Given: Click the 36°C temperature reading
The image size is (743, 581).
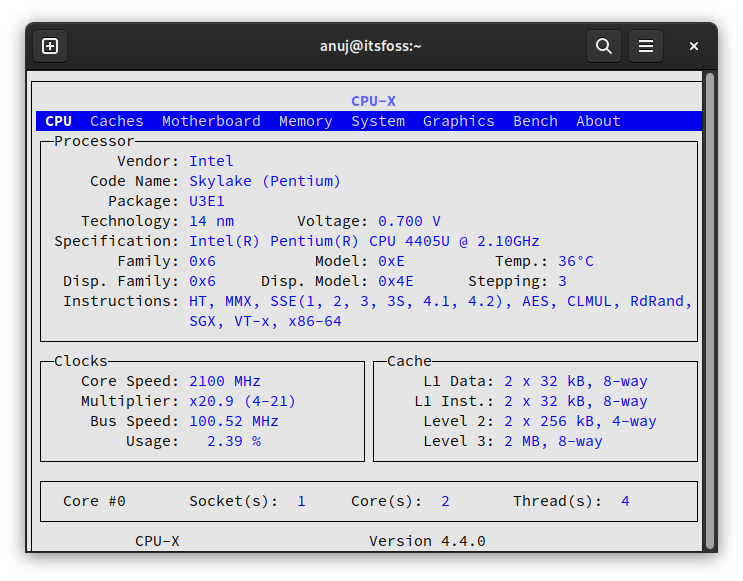Looking at the screenshot, I should click(575, 261).
